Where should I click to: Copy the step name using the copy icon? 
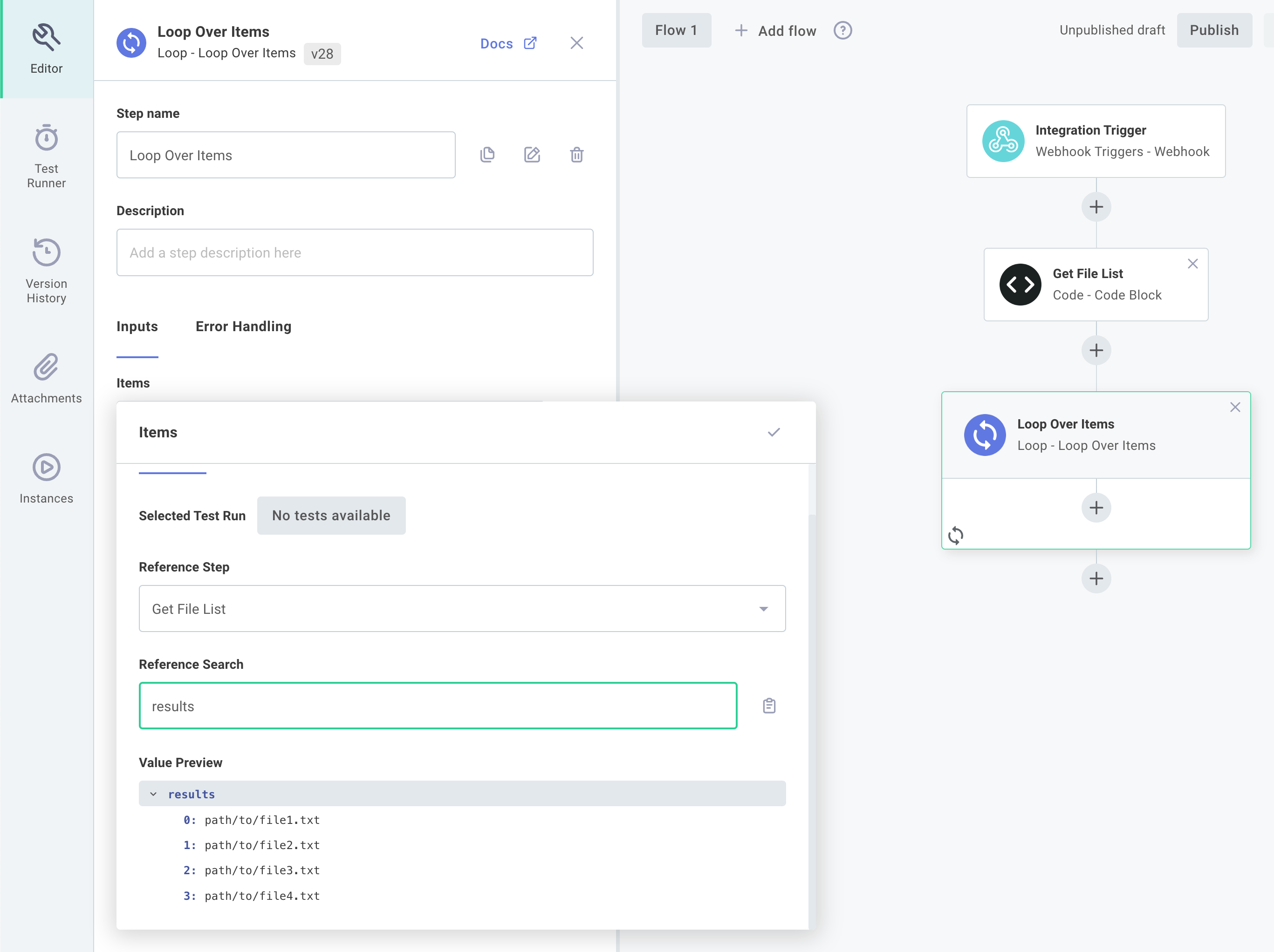coord(486,154)
